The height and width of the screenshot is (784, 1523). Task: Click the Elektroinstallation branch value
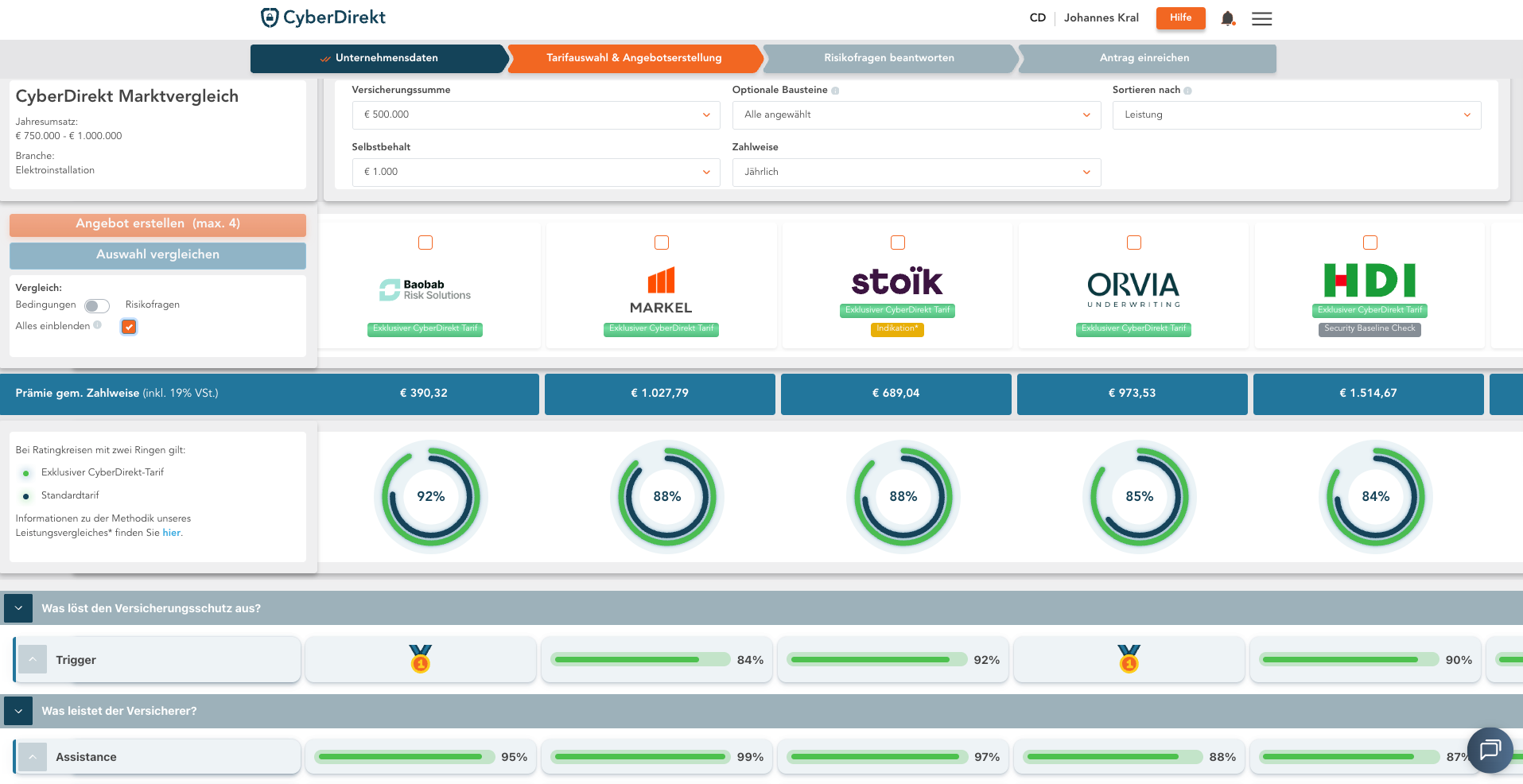[55, 170]
